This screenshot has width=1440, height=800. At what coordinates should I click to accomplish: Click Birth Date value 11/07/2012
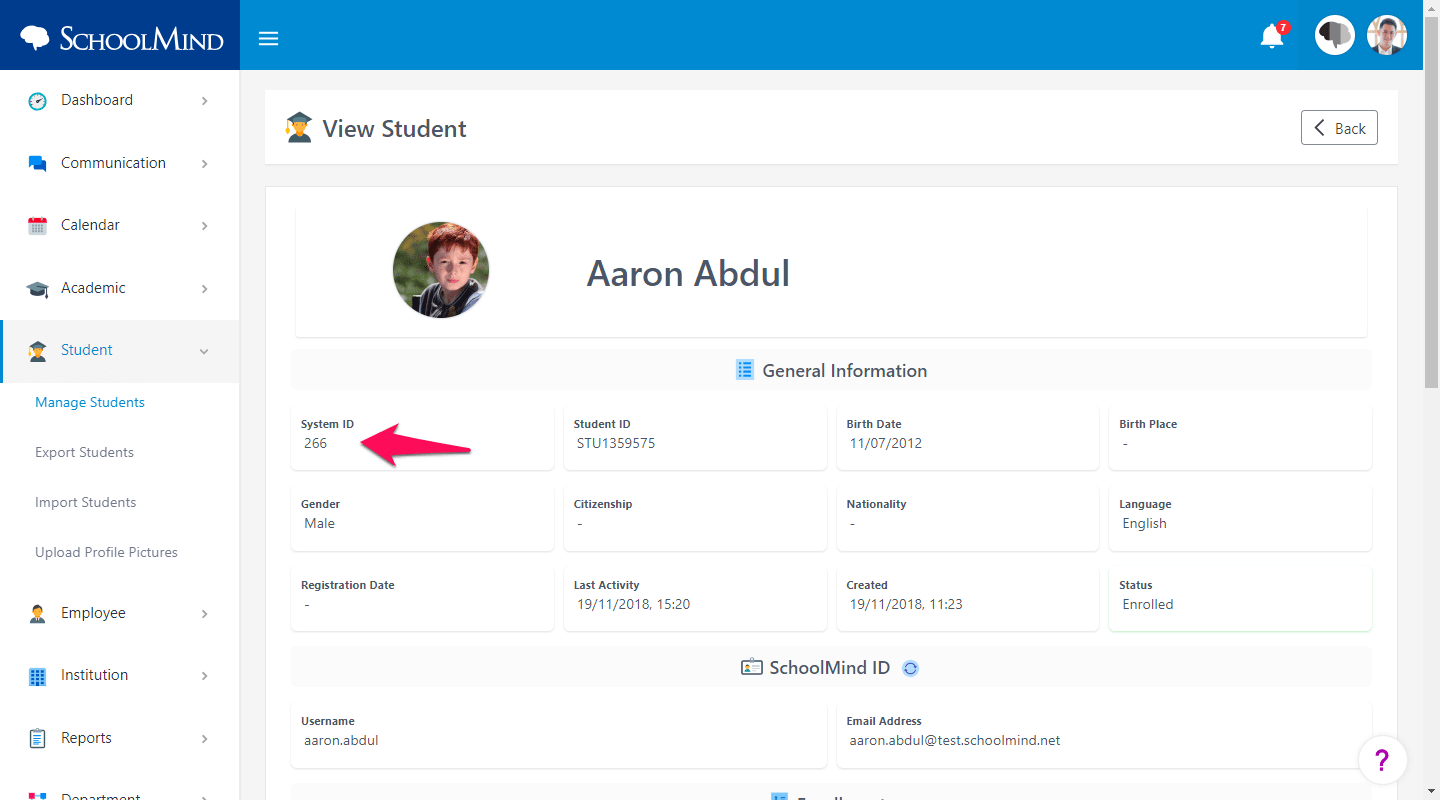(886, 443)
